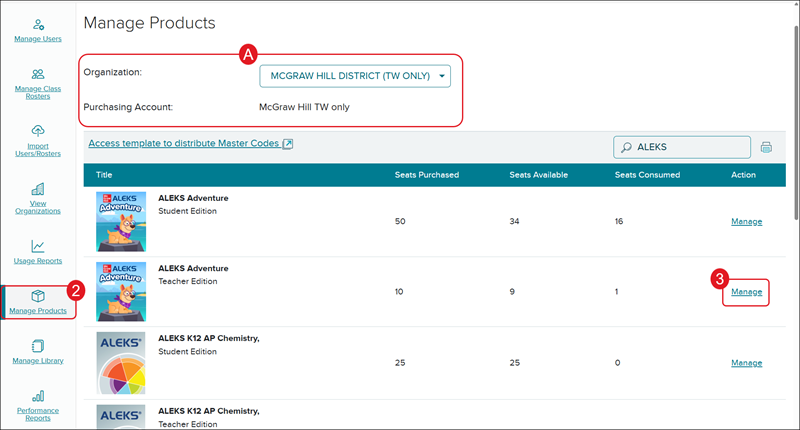Open the Manage Library icon
The height and width of the screenshot is (430, 800).
click(x=38, y=346)
